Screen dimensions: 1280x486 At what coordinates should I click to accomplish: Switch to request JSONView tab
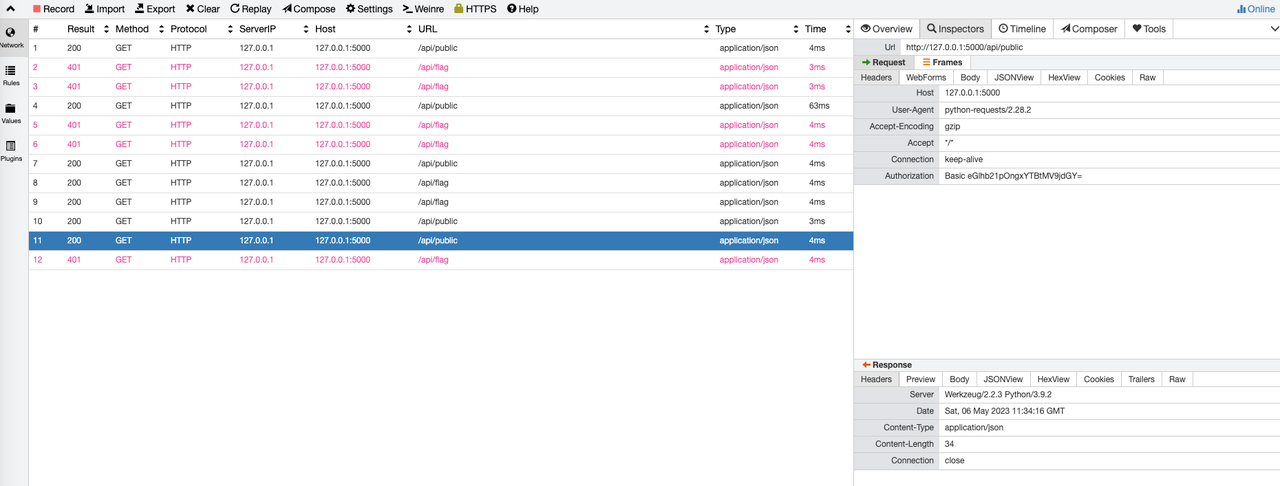tap(1013, 77)
